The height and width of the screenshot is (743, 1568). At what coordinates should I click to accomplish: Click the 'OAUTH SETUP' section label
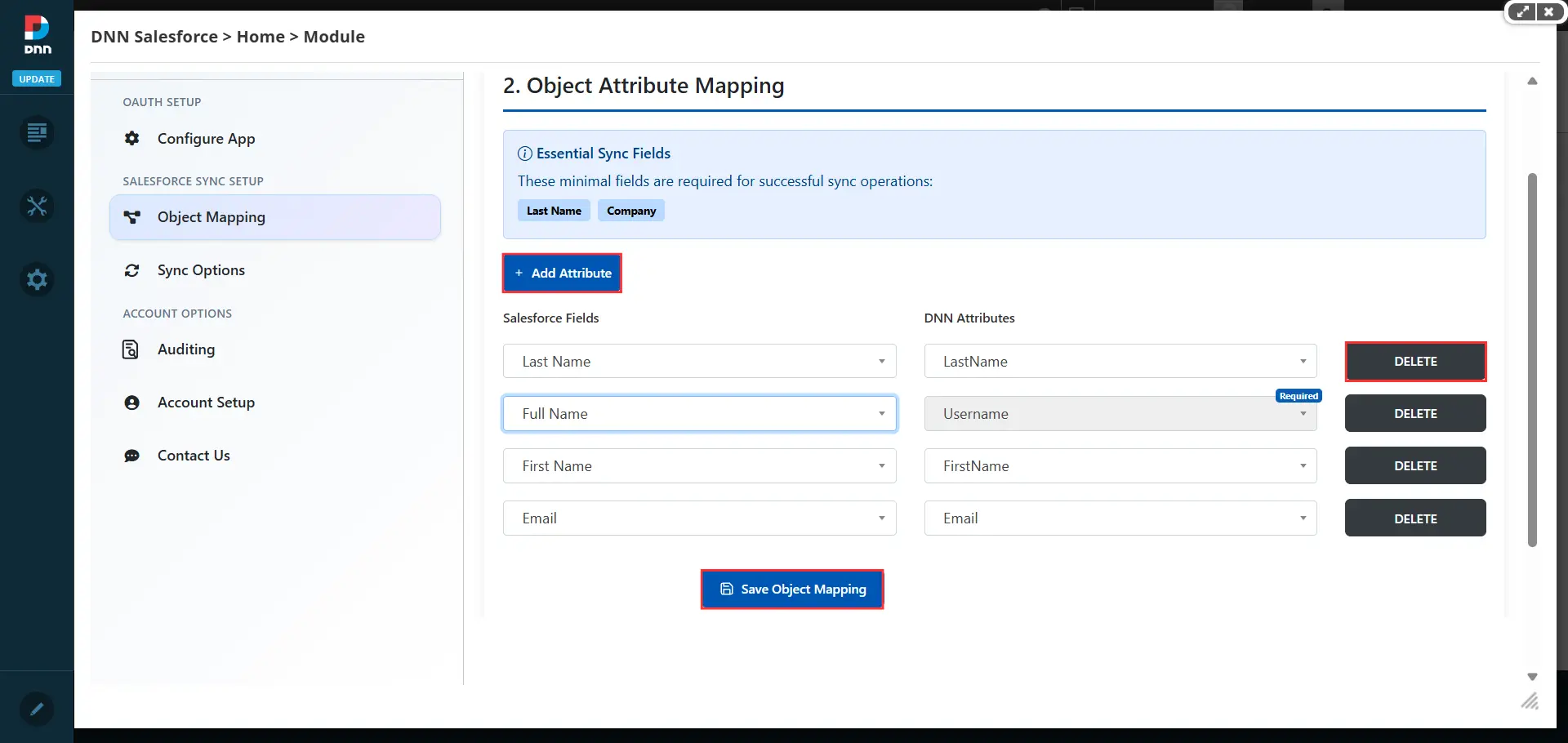tap(162, 102)
